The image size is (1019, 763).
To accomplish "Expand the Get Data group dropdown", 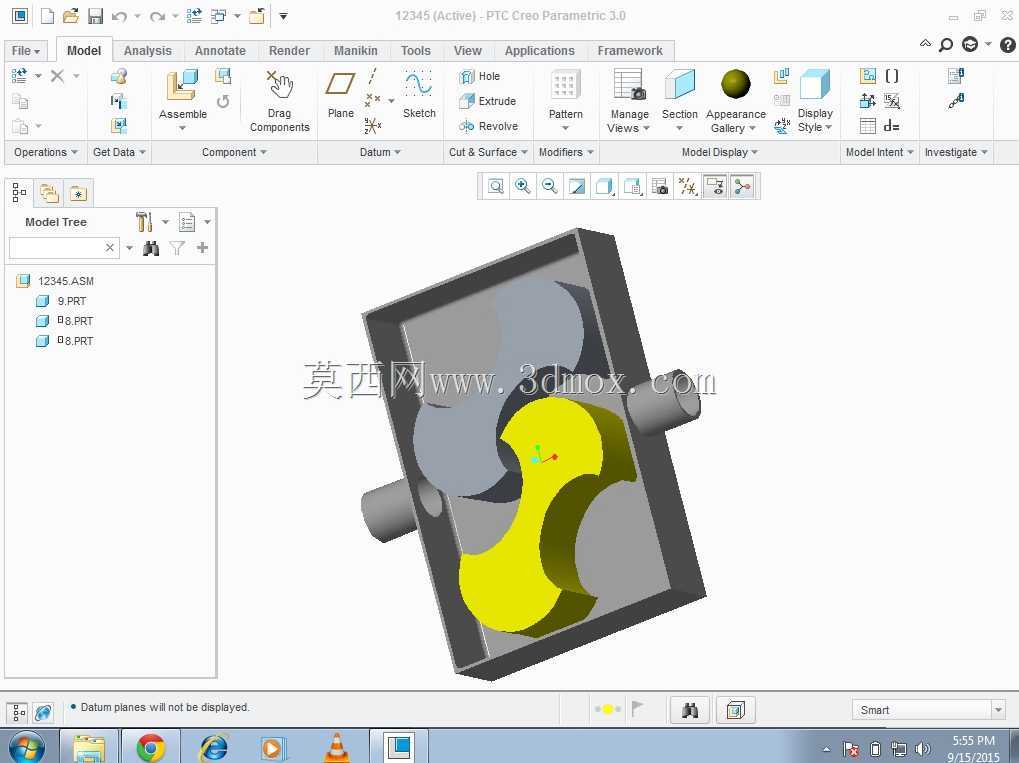I will coord(119,152).
